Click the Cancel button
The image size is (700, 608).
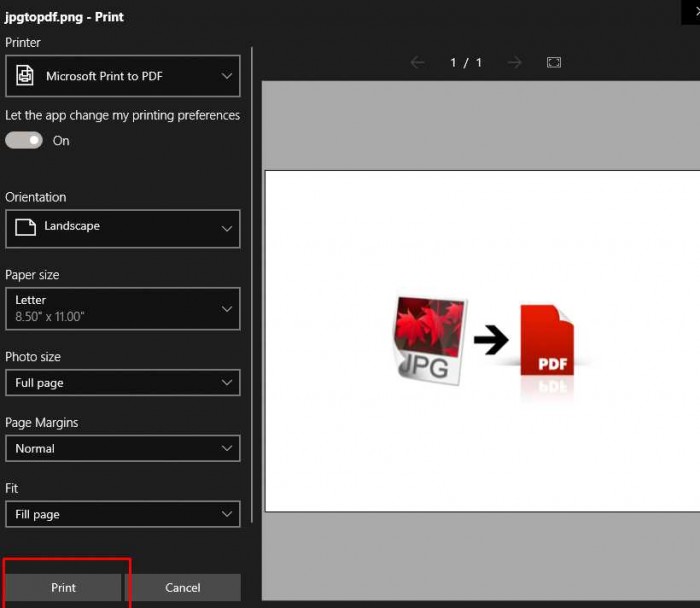point(183,587)
